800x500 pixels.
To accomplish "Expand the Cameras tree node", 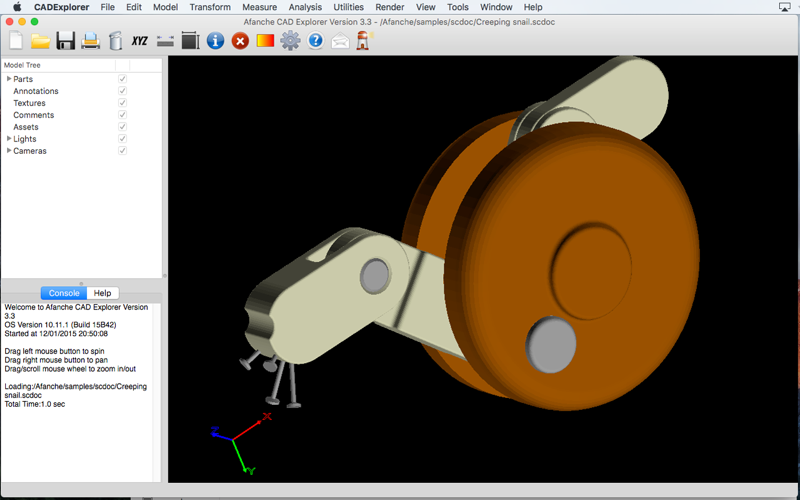I will (9, 151).
